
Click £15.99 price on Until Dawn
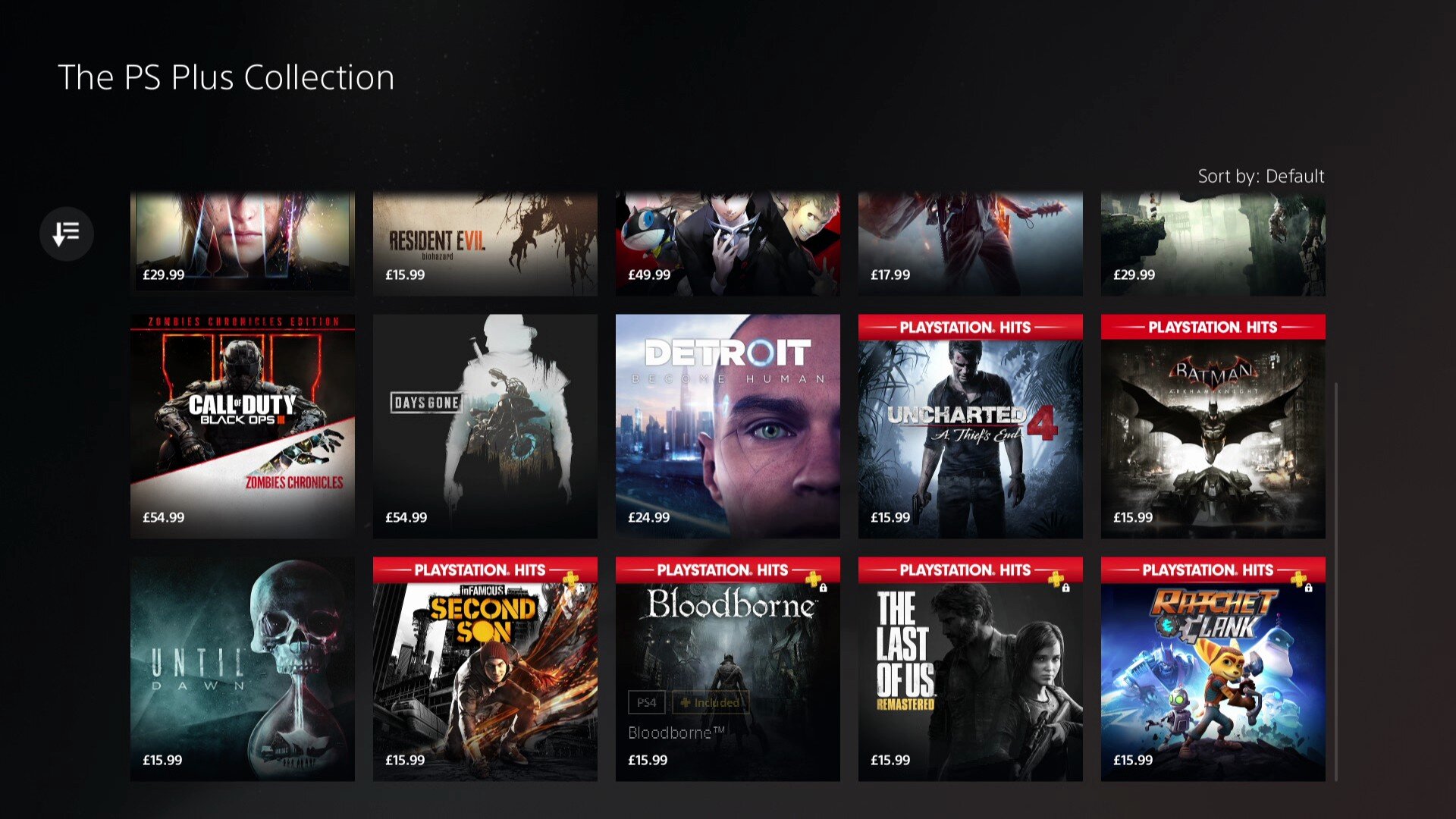pos(162,760)
